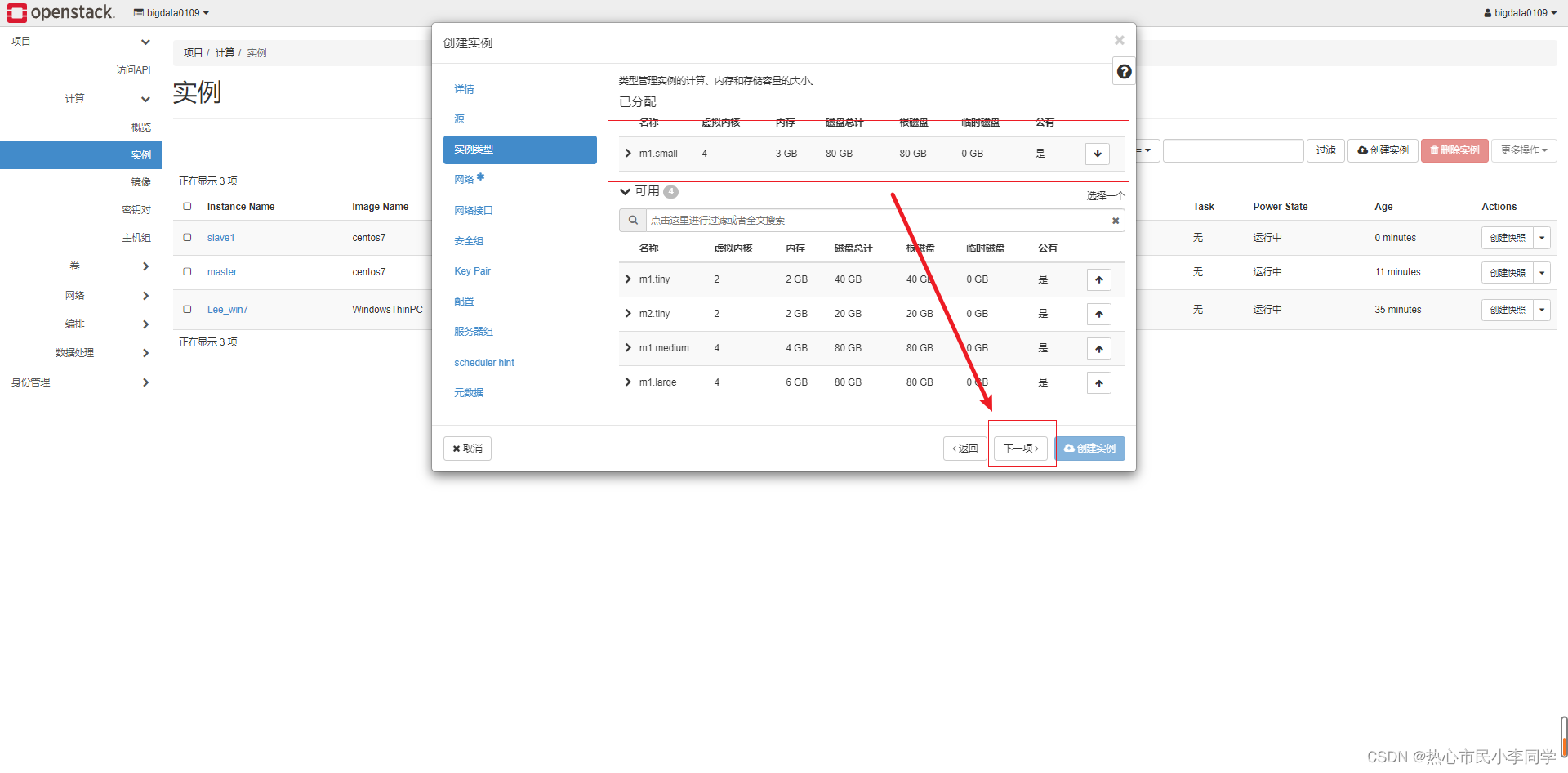Collapse the Available (可用) section
This screenshot has height=773, width=1568.
point(626,192)
